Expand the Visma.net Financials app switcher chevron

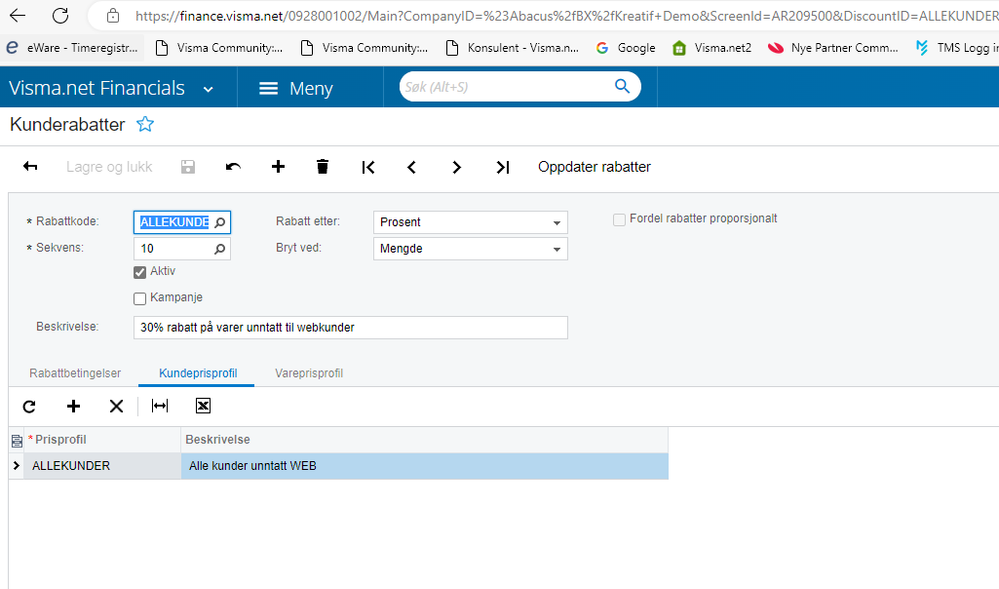pos(208,89)
